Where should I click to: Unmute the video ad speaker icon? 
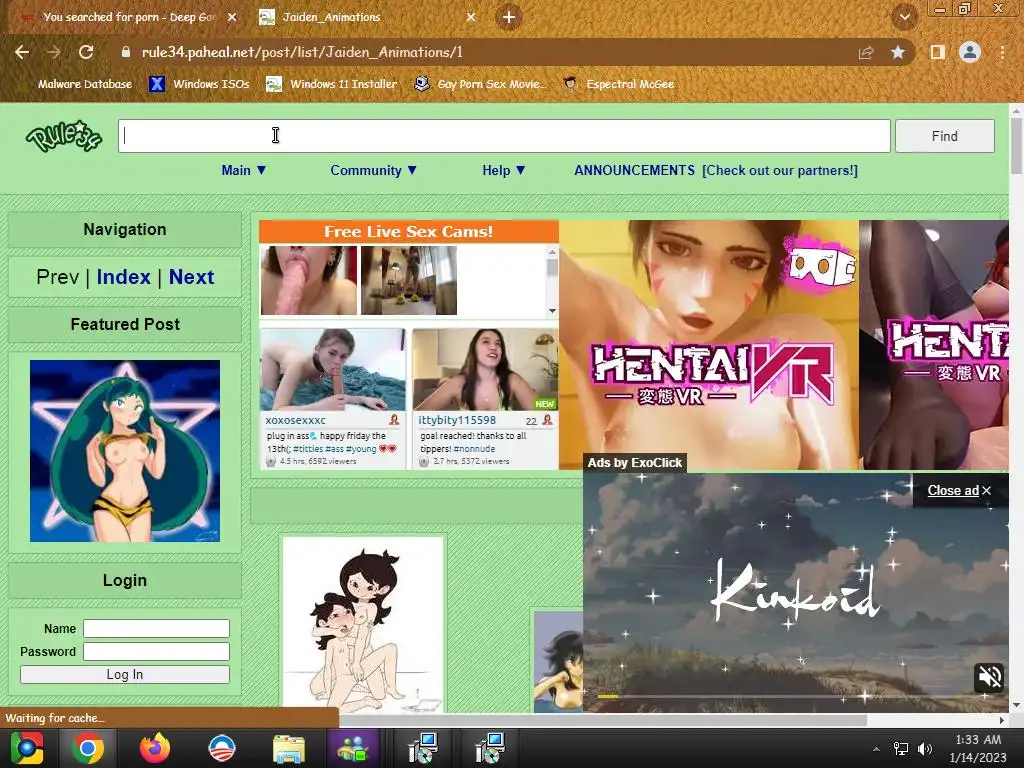point(989,677)
